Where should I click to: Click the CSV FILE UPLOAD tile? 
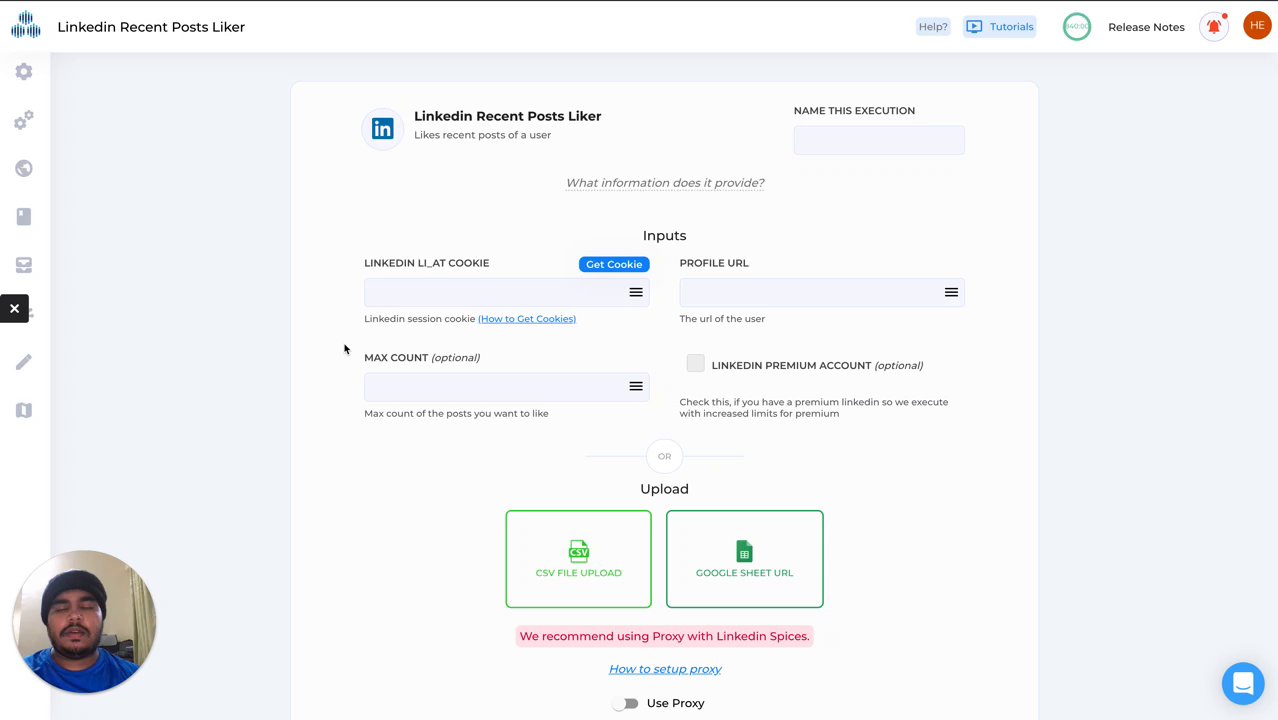coord(578,559)
